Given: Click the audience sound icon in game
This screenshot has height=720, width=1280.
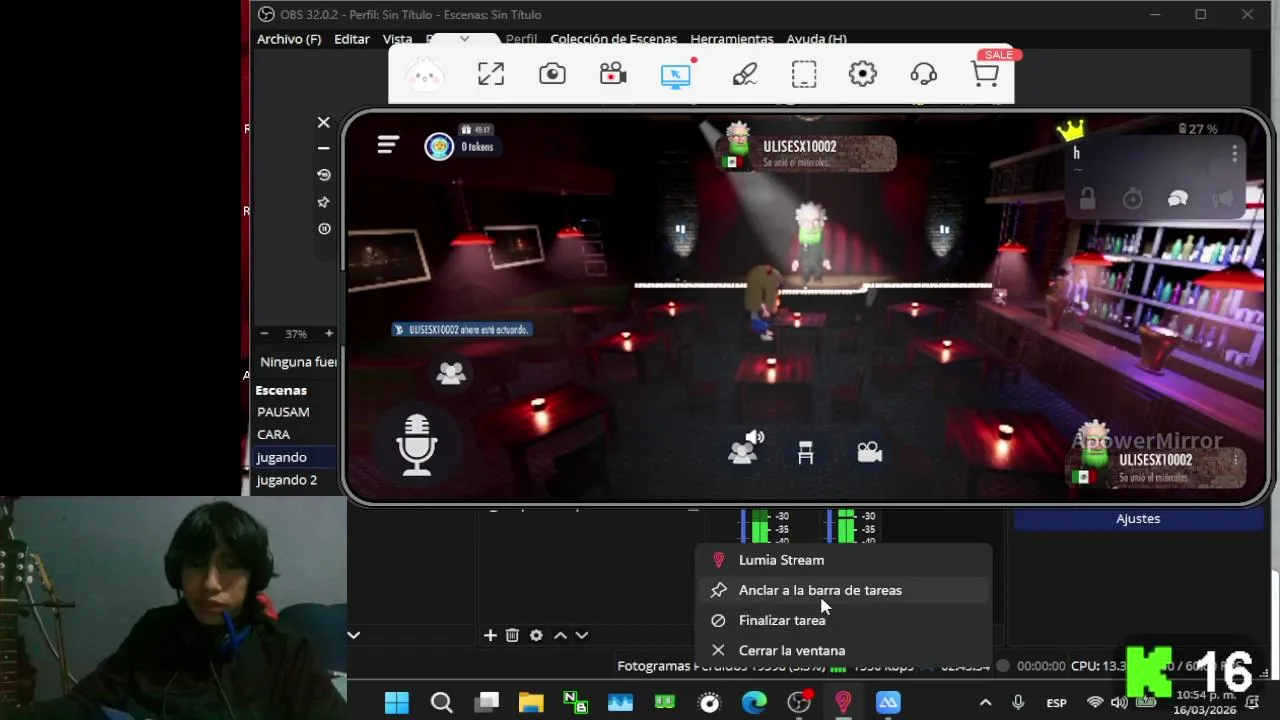Looking at the screenshot, I should (745, 447).
